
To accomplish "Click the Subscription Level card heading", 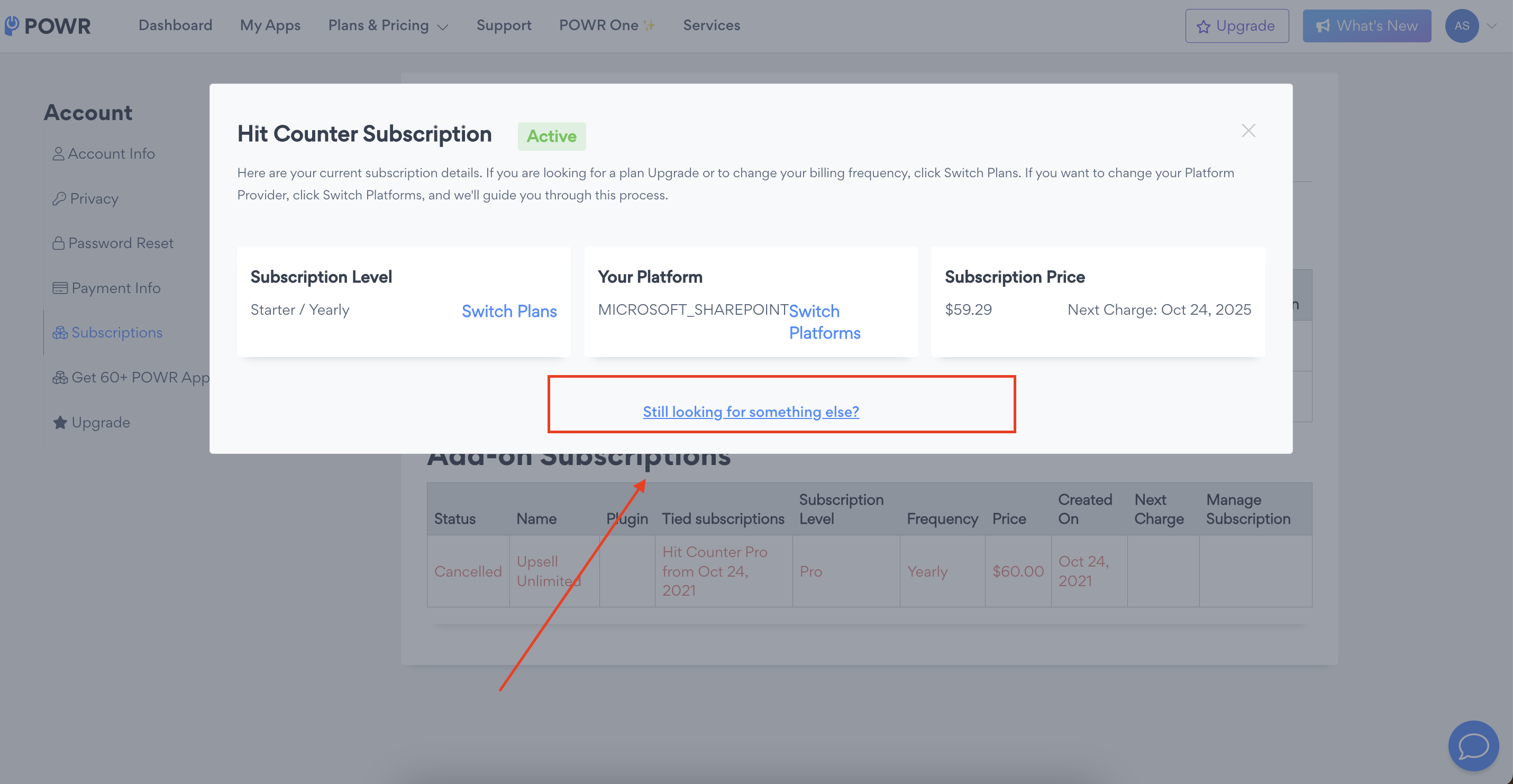I will [x=321, y=277].
